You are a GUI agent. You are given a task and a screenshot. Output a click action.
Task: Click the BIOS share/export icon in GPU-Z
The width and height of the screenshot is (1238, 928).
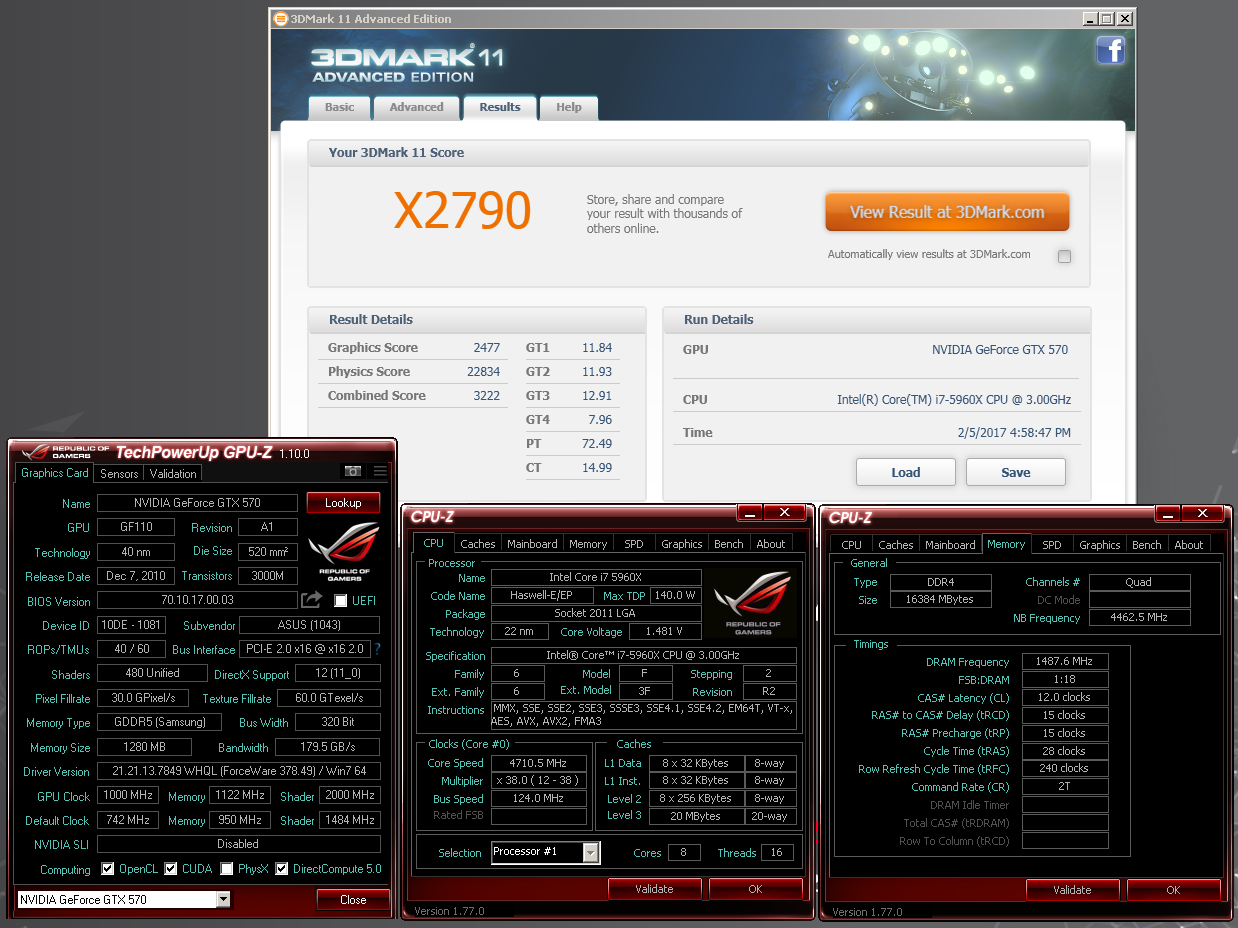312,600
